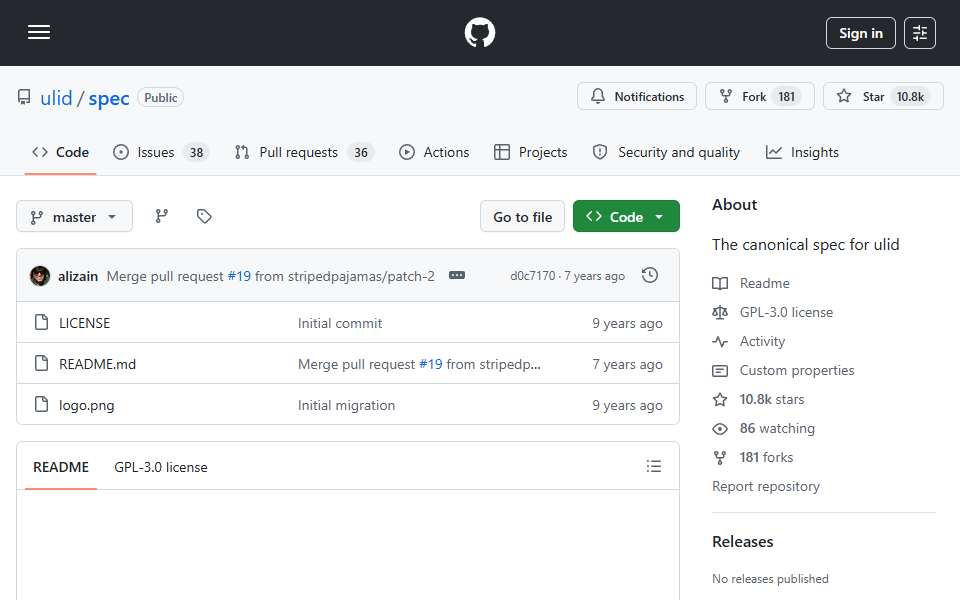Expand commit message with ellipsis button

click(x=457, y=276)
